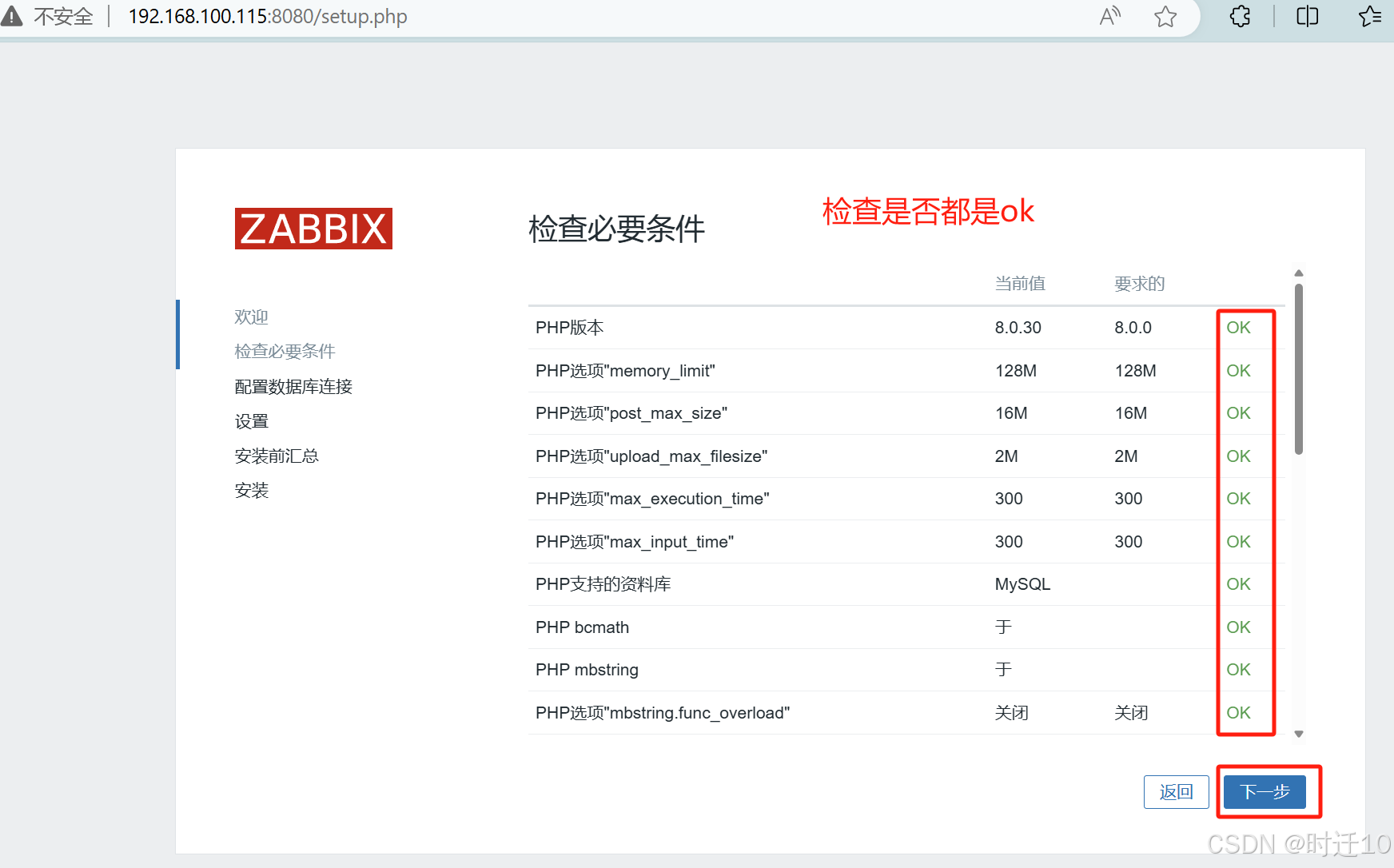Click OK status in PHP bcmath row
Image resolution: width=1394 pixels, height=868 pixels.
(1238, 627)
